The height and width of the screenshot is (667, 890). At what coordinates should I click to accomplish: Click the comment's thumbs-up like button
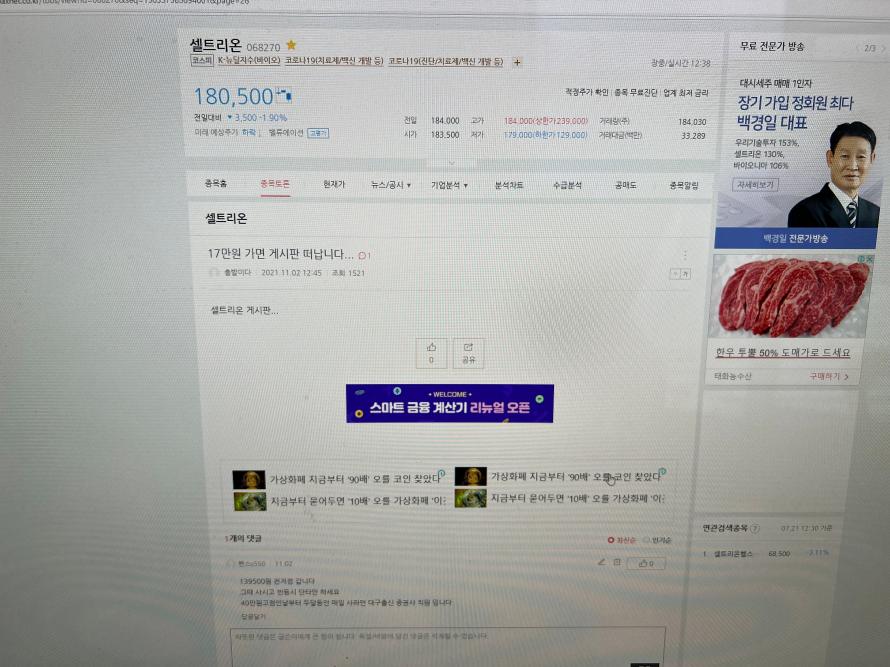click(646, 563)
